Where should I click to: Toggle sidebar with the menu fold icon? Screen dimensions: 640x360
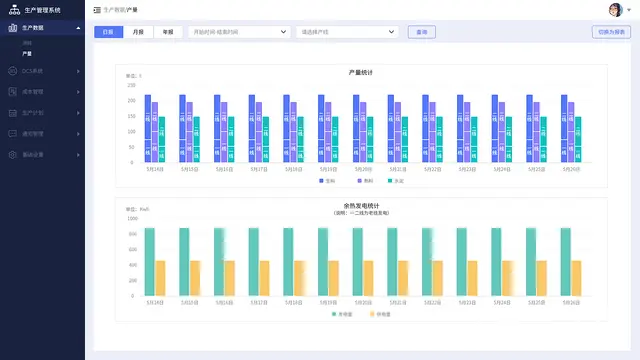pos(97,10)
